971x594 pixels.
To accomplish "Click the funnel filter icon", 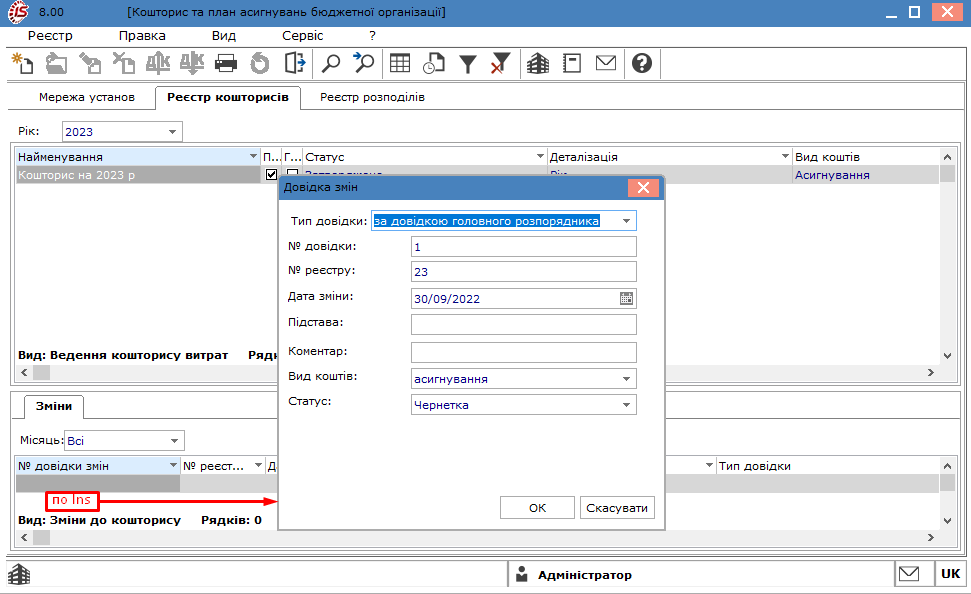I will [468, 63].
